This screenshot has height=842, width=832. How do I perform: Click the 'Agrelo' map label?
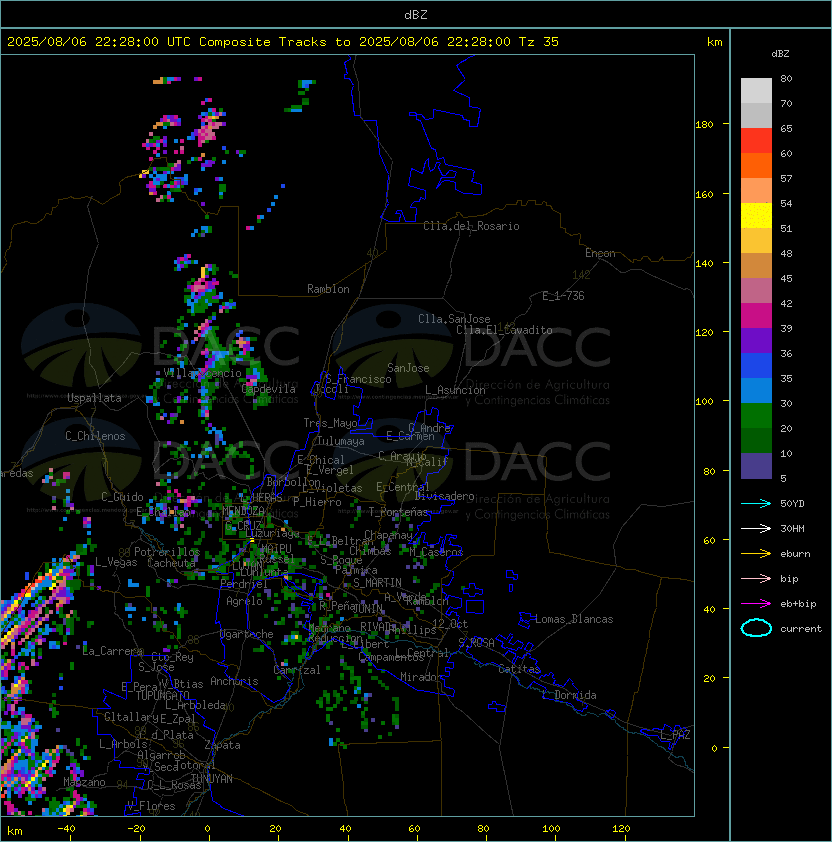tap(244, 601)
